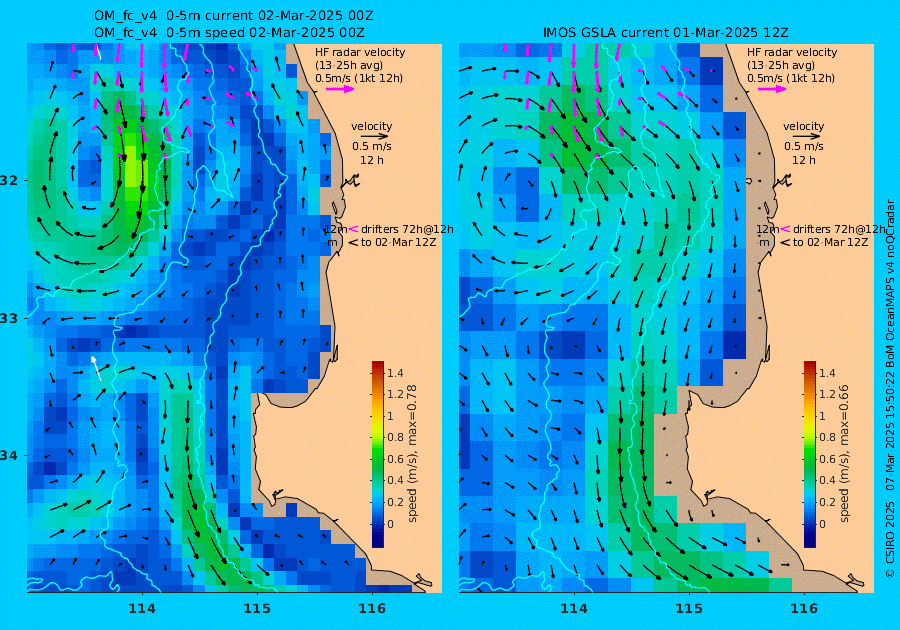Click latitude label 34 on left axis
Viewport: 900px width, 630px height.
coord(9,456)
